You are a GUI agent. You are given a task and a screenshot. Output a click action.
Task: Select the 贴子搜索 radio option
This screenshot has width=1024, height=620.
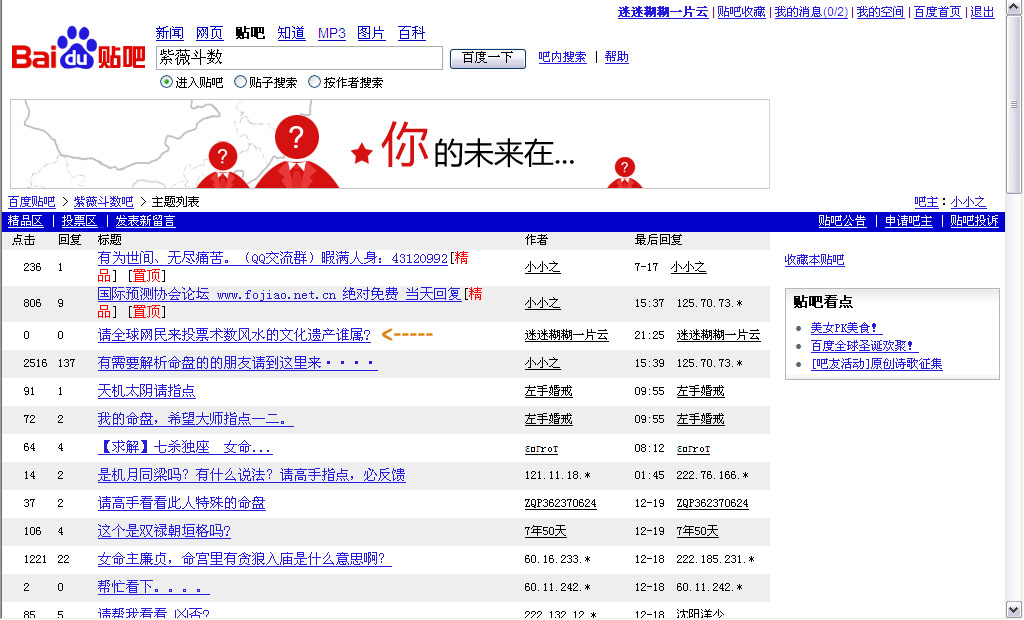(x=241, y=82)
